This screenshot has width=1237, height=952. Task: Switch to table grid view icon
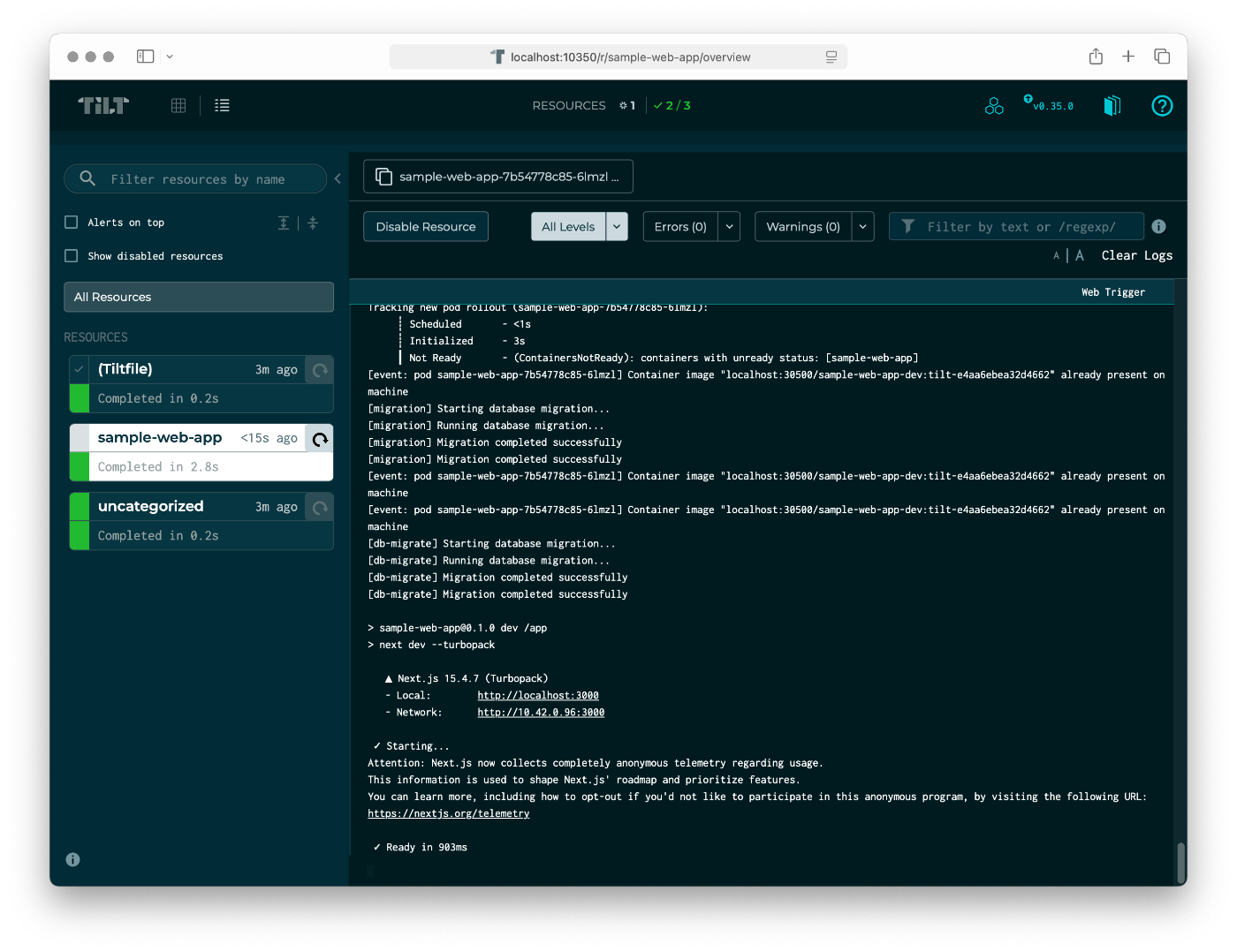178,105
